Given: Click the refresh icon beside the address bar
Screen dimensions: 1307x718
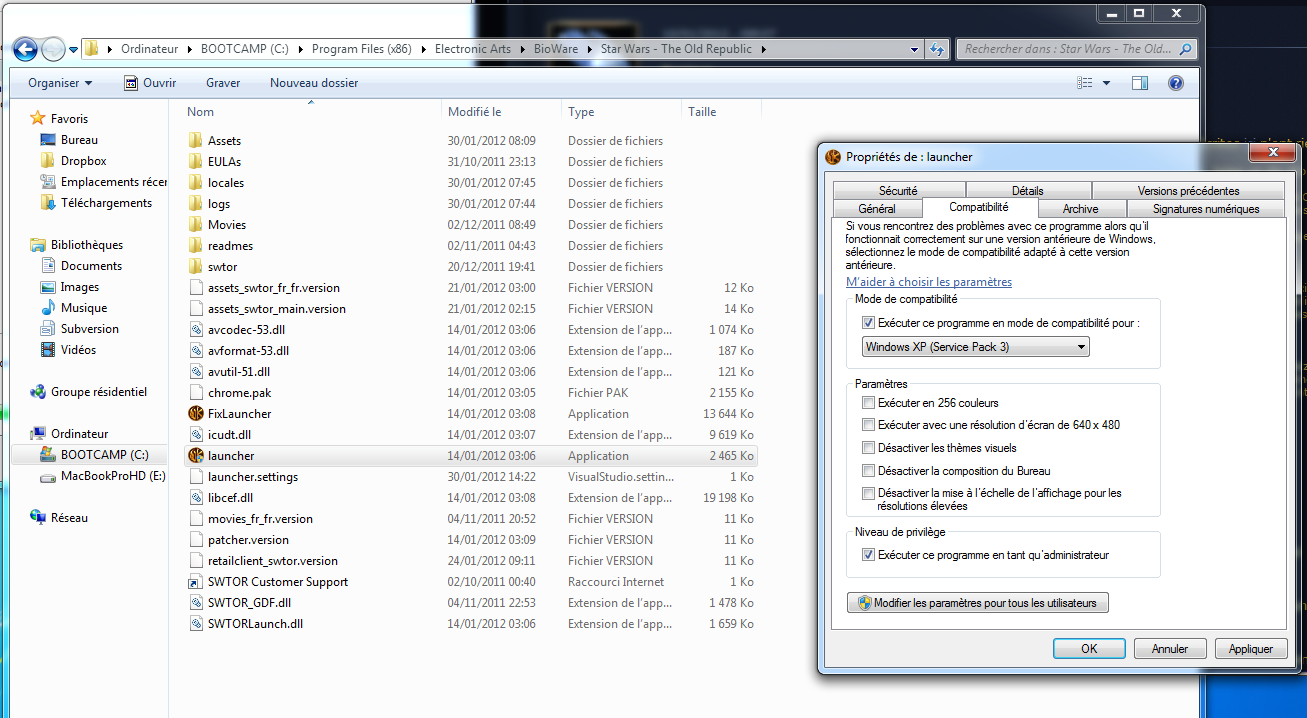Looking at the screenshot, I should click(x=937, y=49).
